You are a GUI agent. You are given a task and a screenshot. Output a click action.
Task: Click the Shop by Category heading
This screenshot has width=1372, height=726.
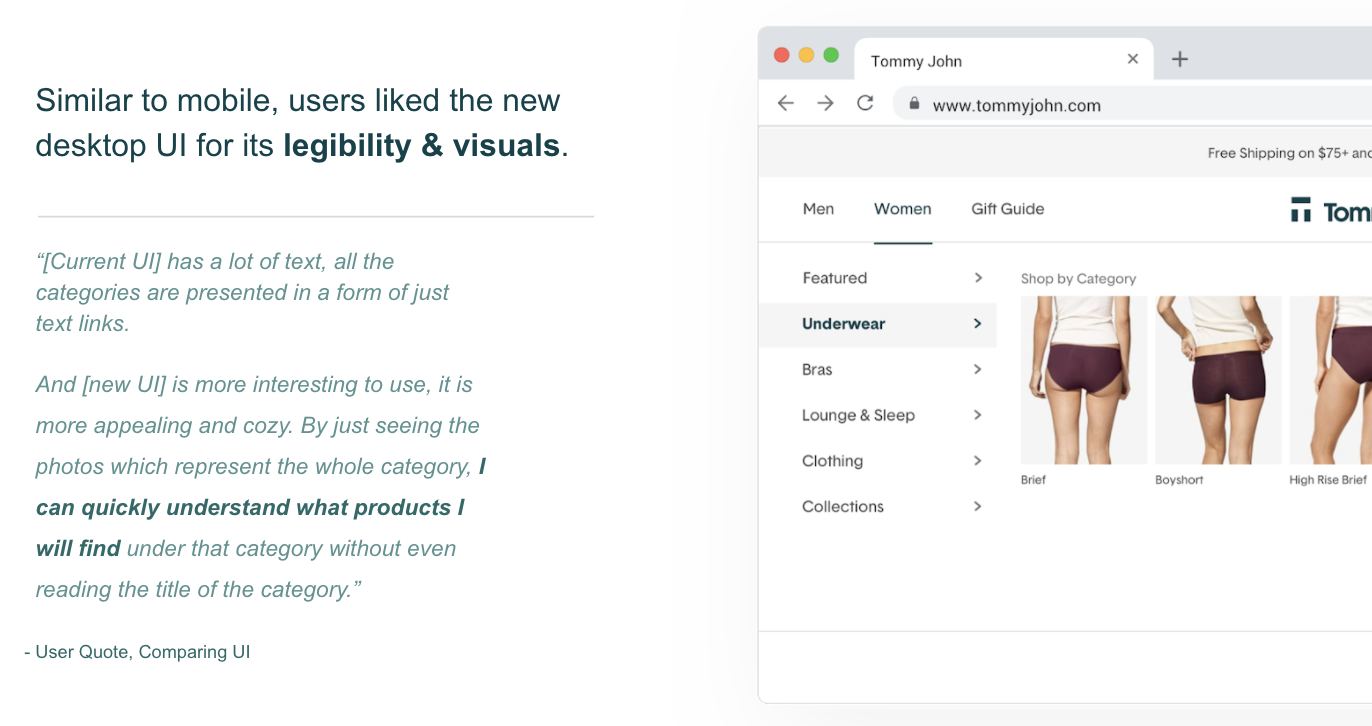(1078, 279)
